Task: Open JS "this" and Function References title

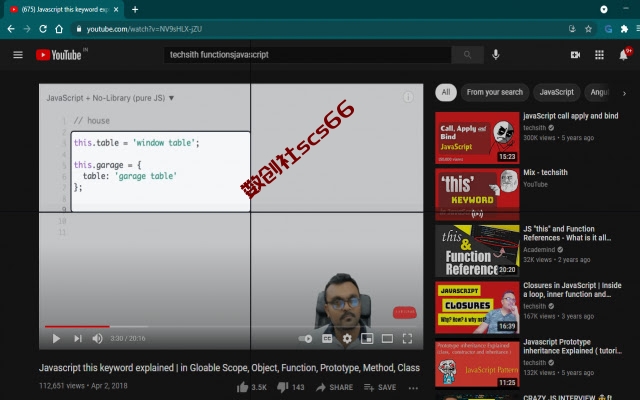Action: click(567, 233)
